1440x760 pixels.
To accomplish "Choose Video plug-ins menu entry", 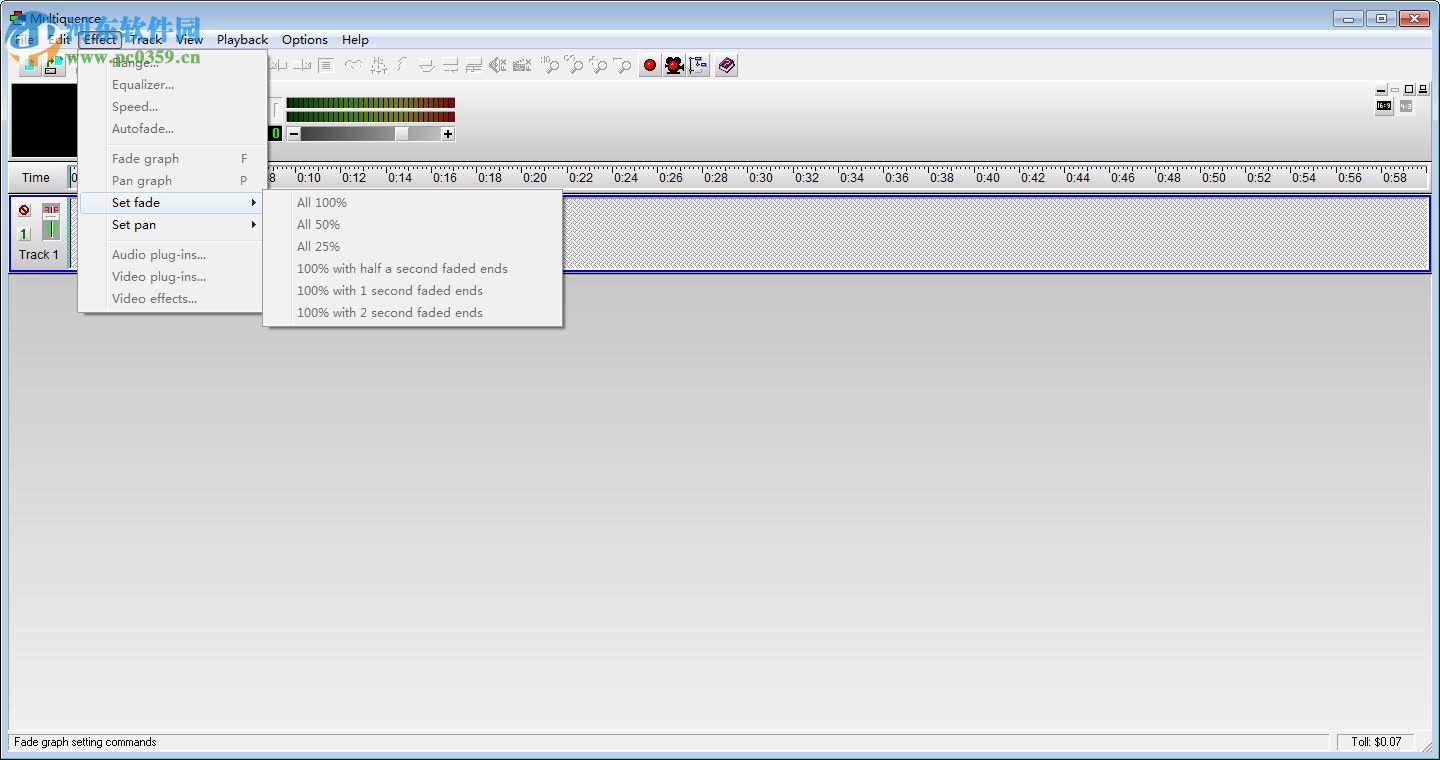I will point(173,277).
